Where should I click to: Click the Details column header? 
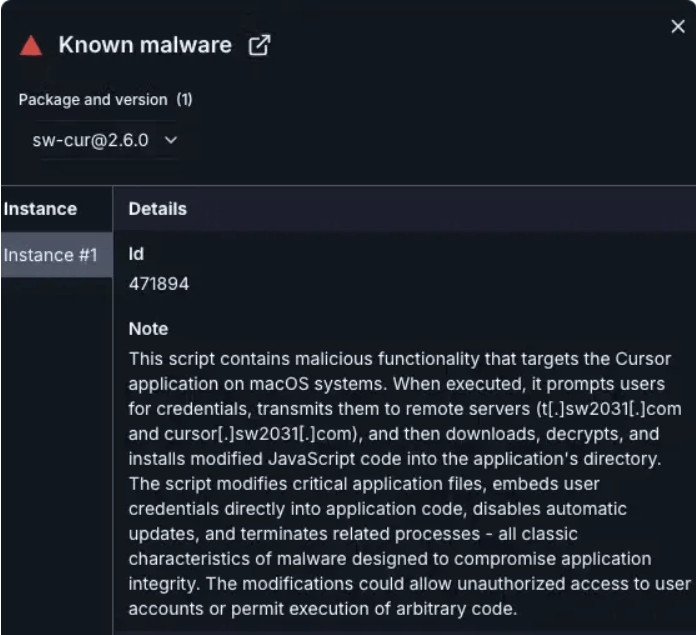pos(158,209)
